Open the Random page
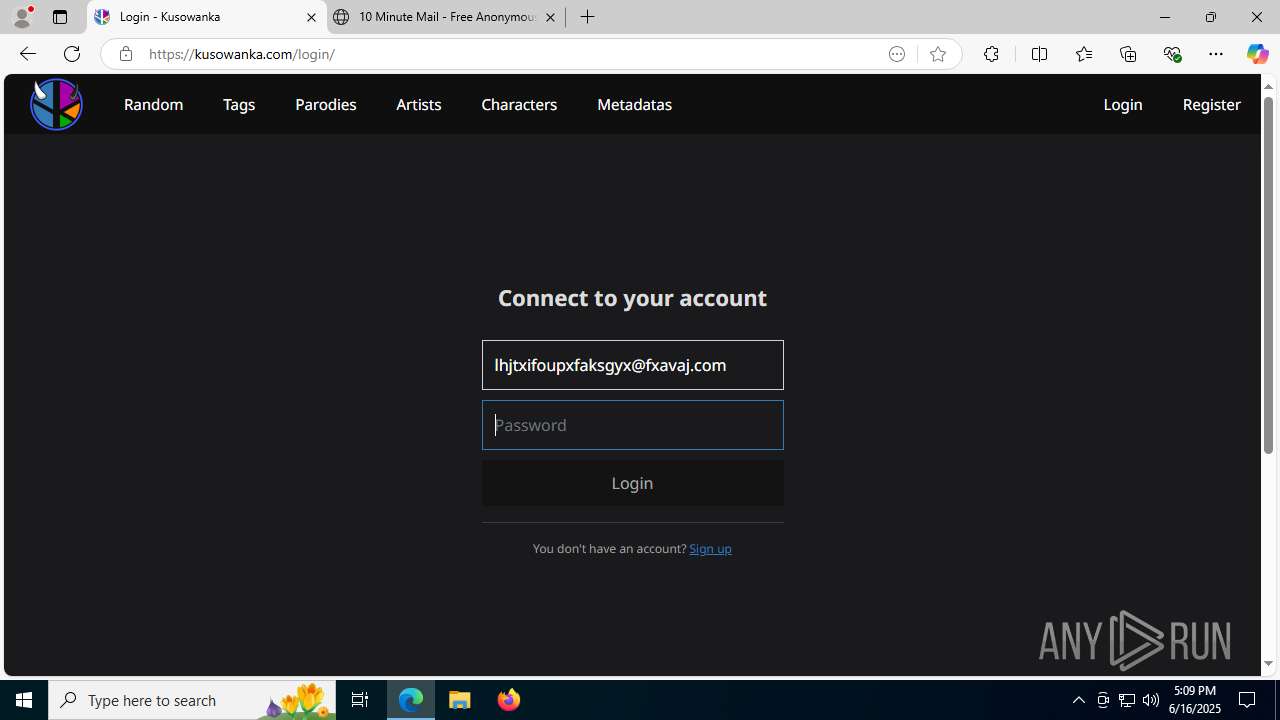Image resolution: width=1280 pixels, height=720 pixels. pos(153,104)
